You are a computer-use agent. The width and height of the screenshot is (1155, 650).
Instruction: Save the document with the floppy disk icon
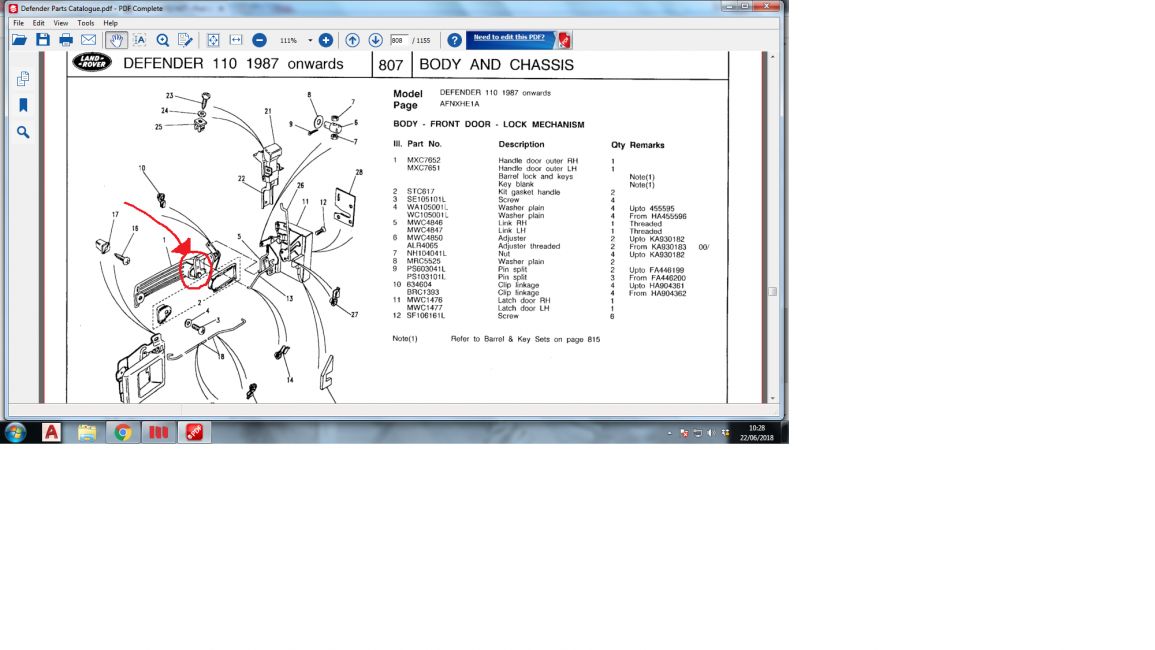43,40
